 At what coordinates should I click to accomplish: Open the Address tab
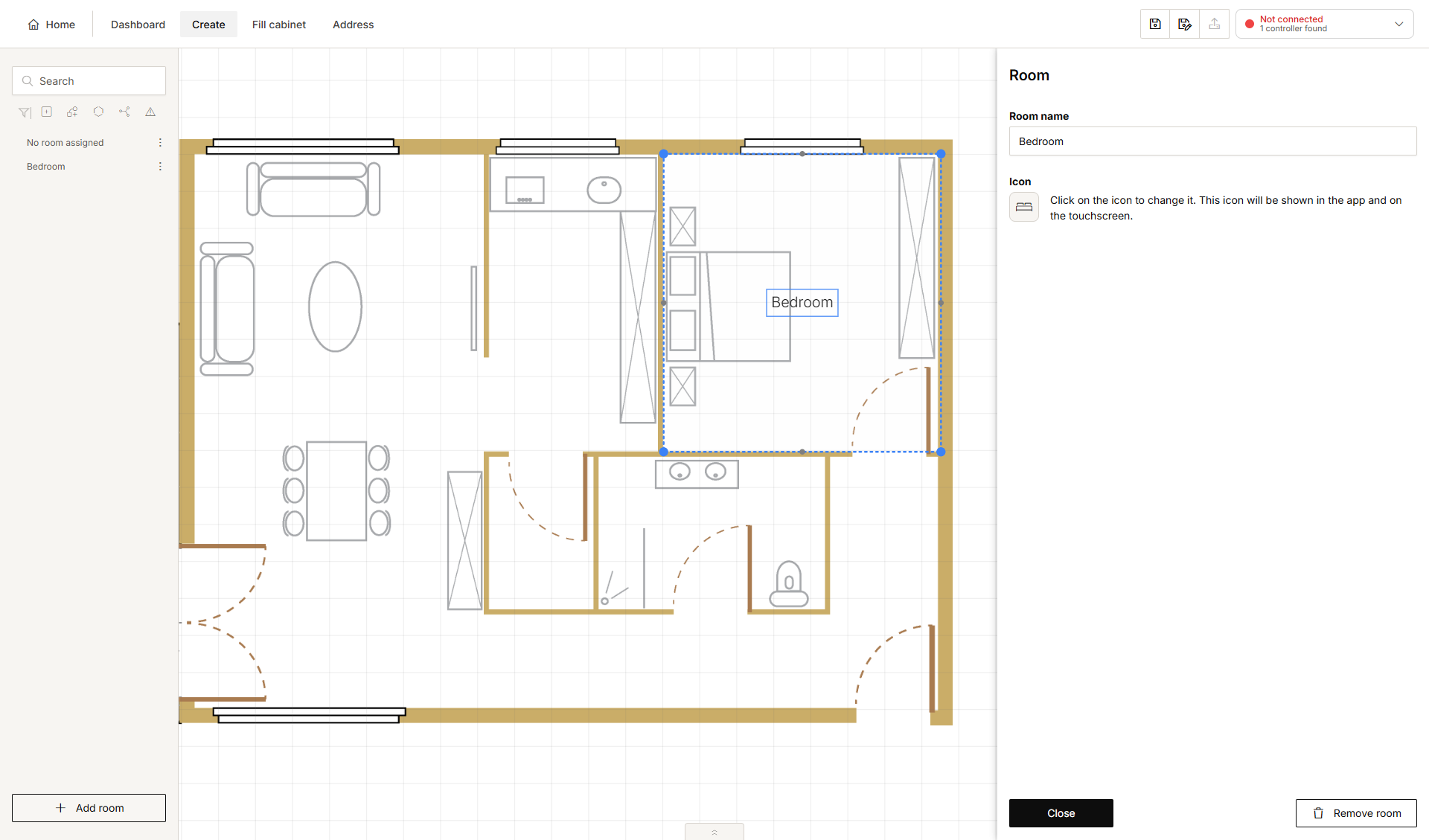click(x=354, y=25)
